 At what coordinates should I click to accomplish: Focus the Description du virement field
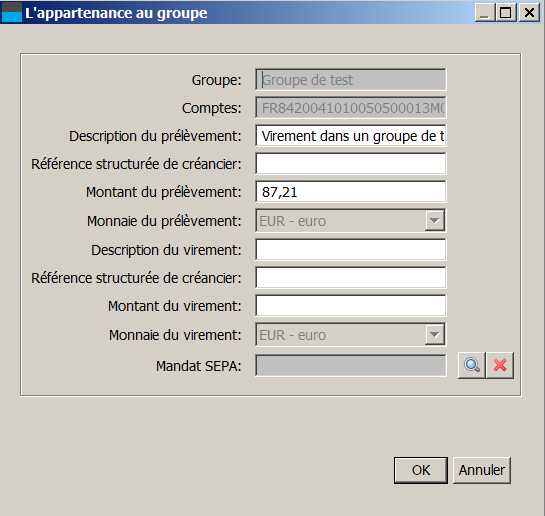click(351, 249)
